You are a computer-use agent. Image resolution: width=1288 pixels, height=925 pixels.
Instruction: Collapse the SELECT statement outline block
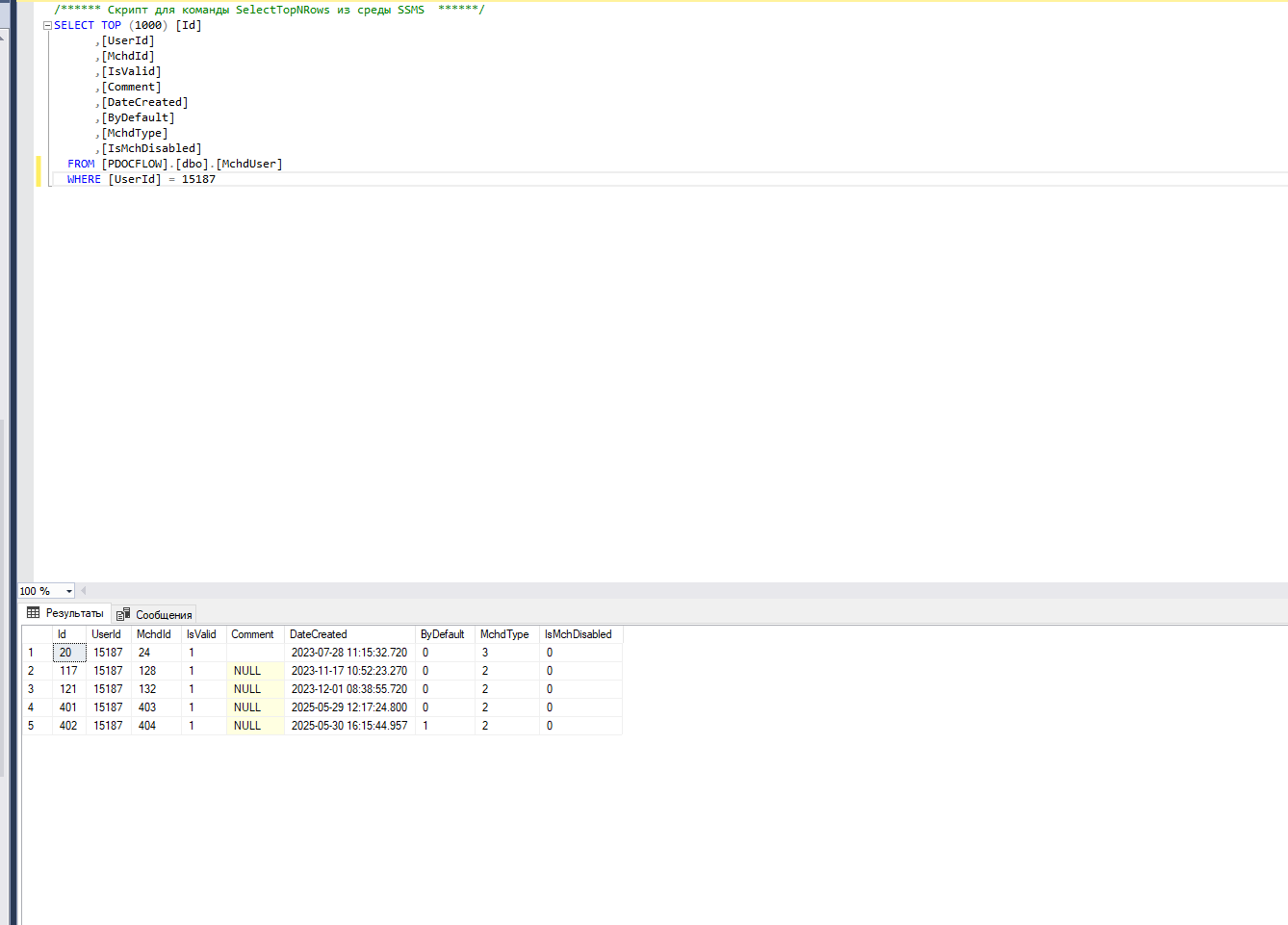(47, 26)
